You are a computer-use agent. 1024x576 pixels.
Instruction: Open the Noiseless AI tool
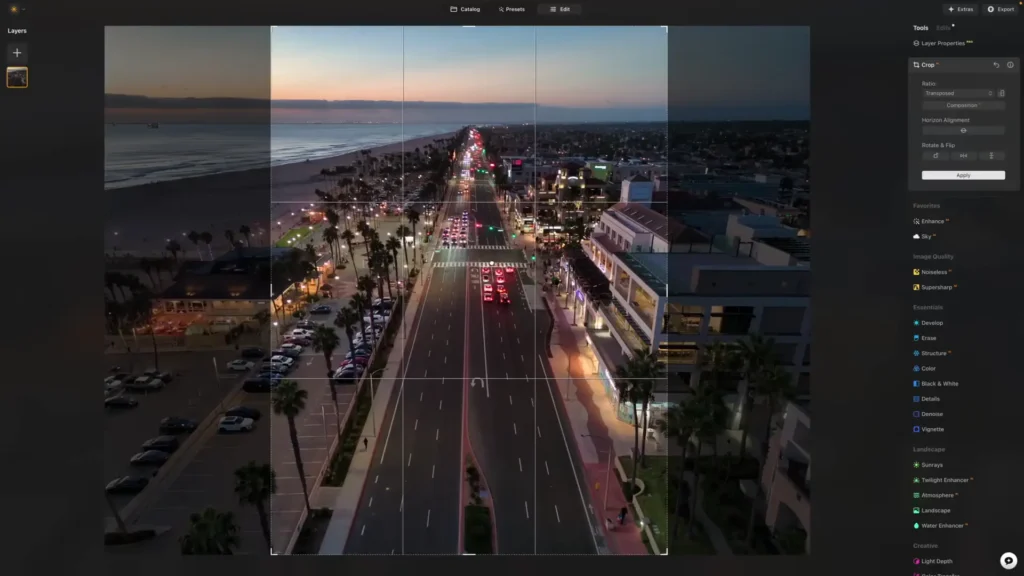tap(938, 272)
